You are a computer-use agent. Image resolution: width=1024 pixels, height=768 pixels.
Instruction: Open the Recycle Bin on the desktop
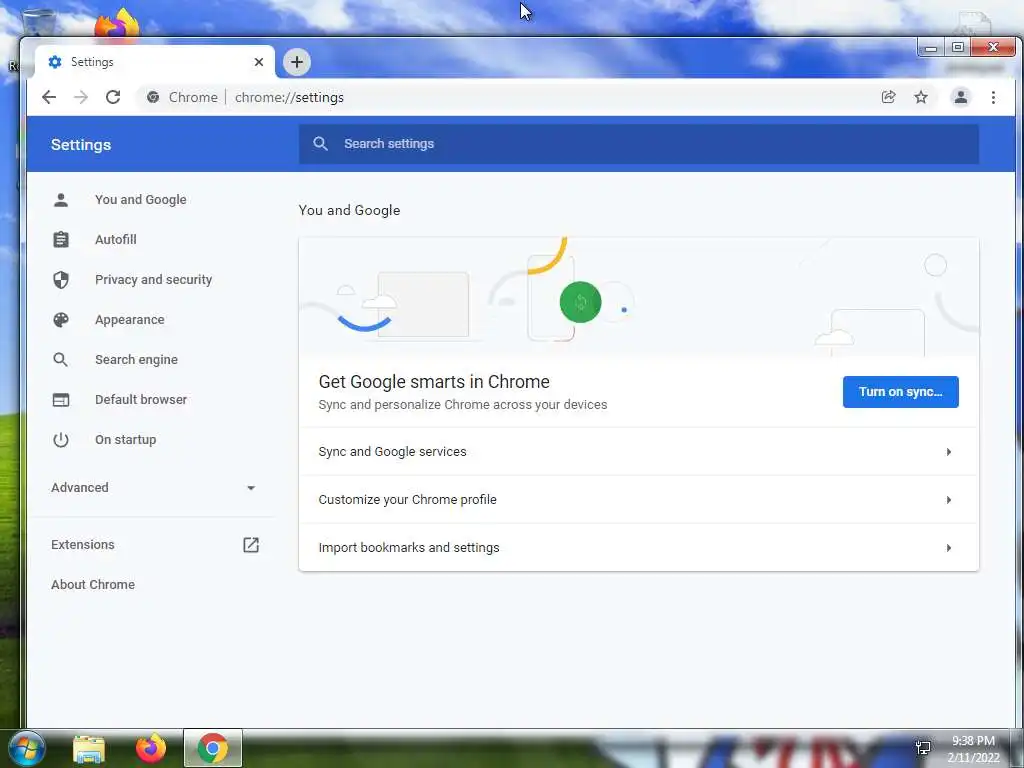tap(39, 22)
